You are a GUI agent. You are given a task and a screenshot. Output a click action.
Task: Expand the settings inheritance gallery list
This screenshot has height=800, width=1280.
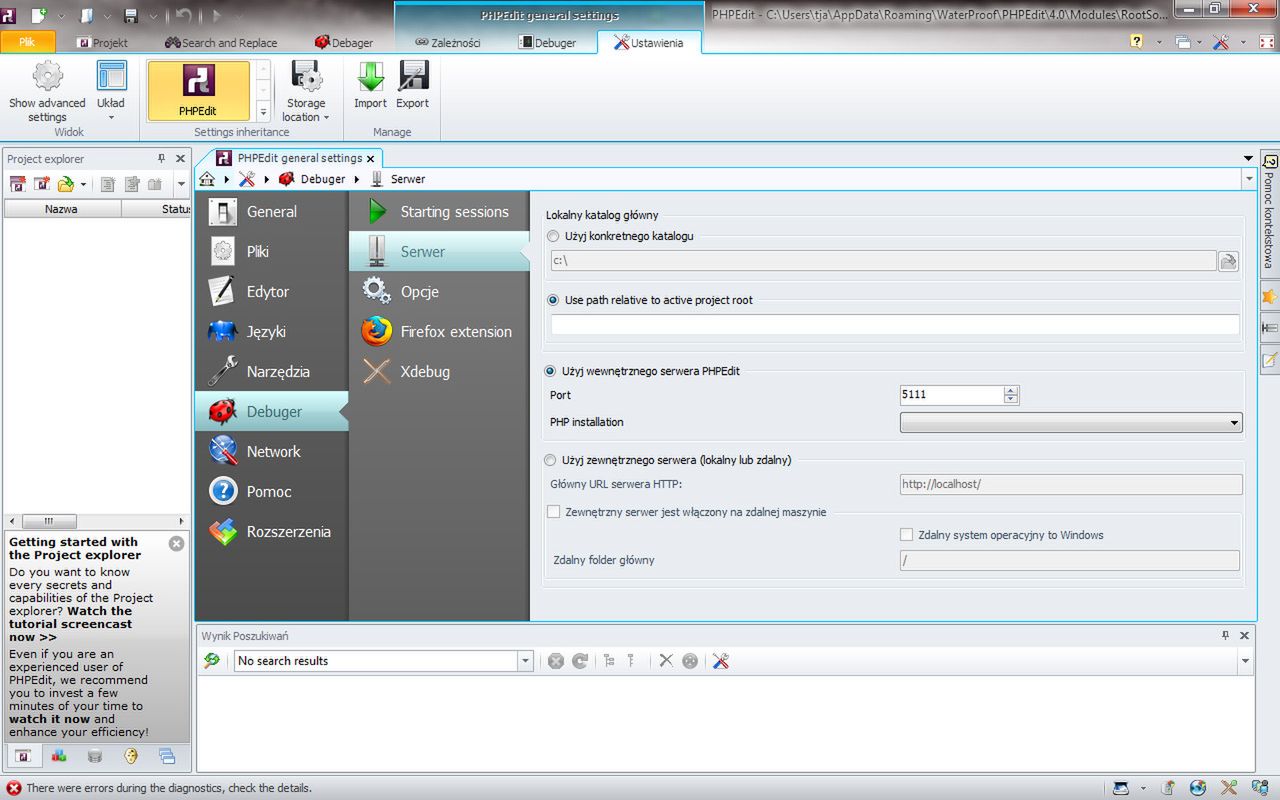pyautogui.click(x=263, y=112)
